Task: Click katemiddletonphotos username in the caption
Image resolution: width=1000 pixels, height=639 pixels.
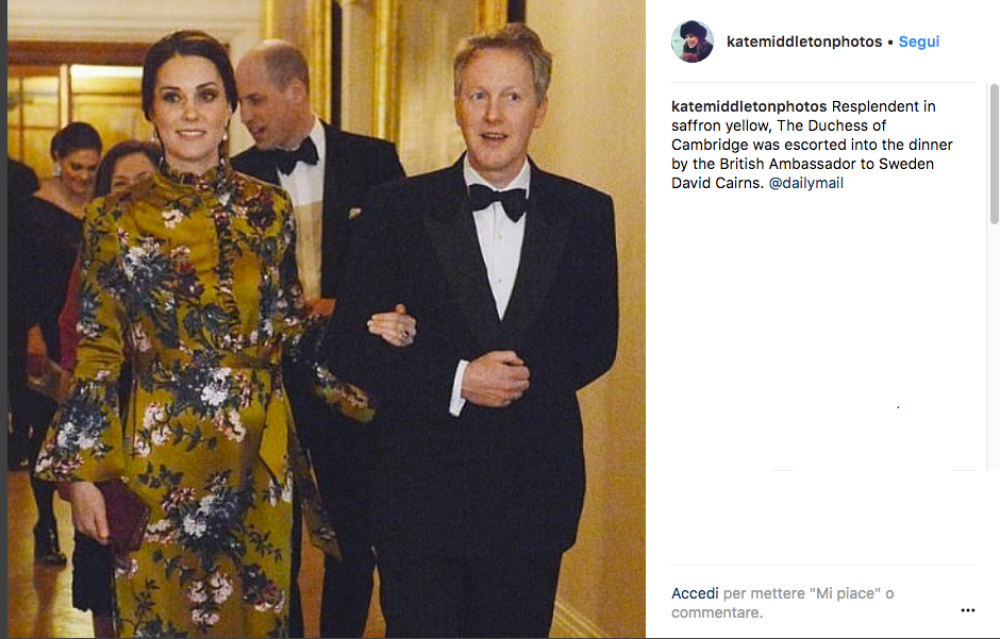Action: point(749,106)
